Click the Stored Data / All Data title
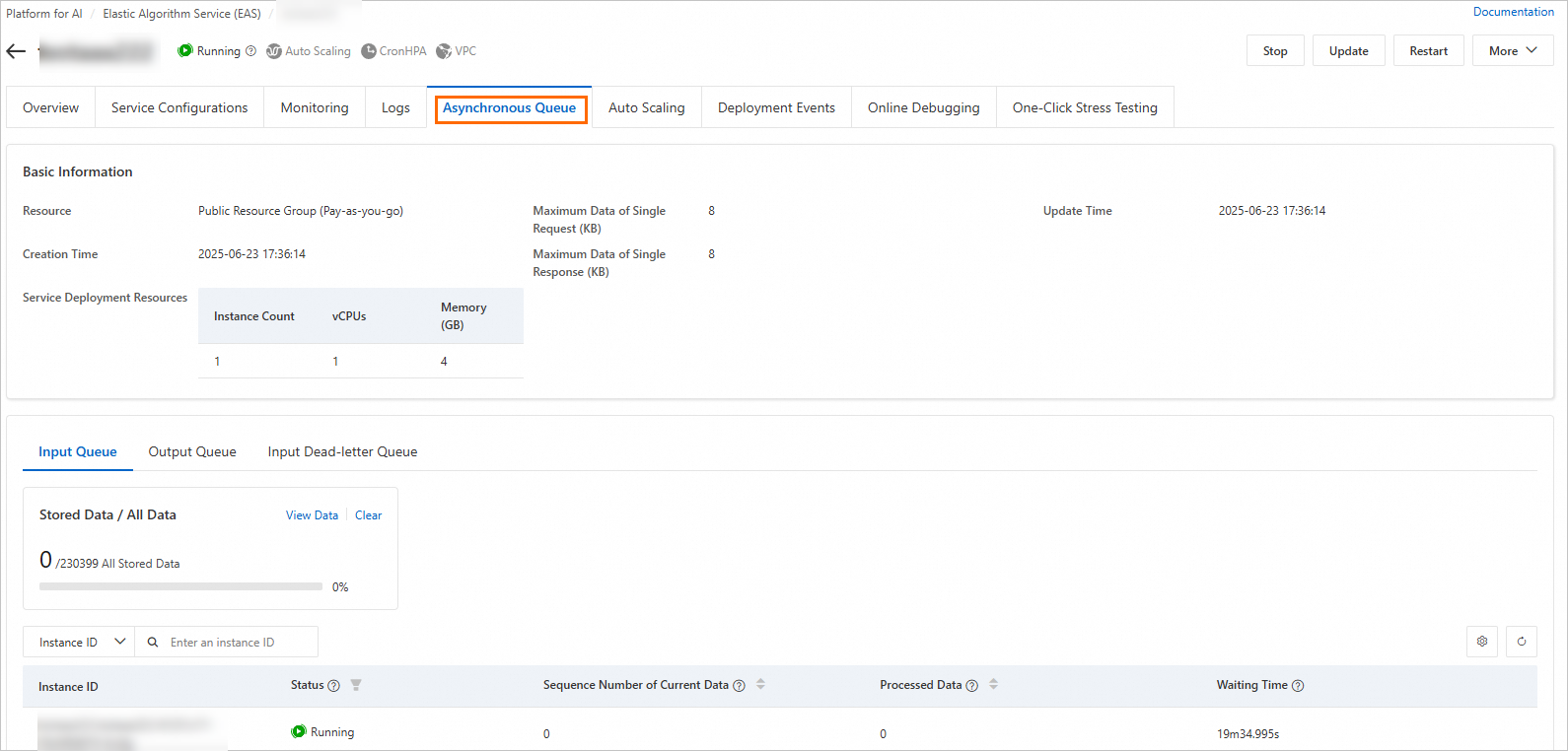 point(107,514)
